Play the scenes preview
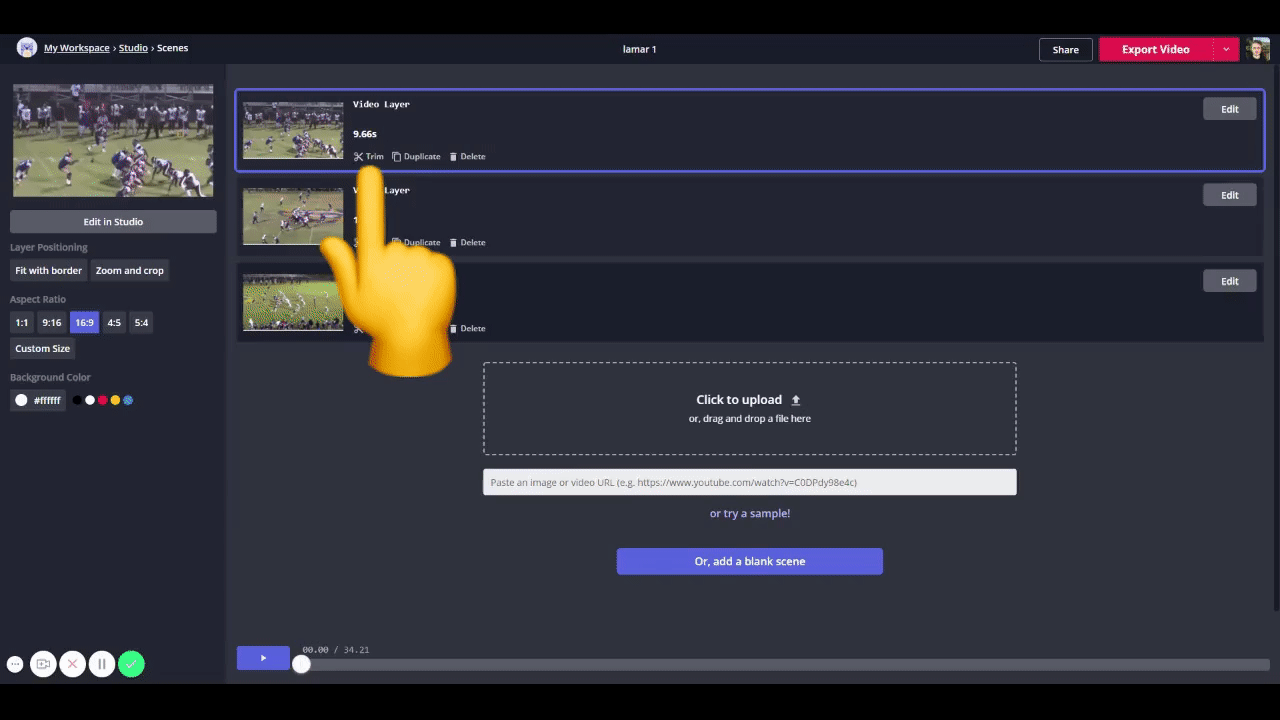The height and width of the screenshot is (720, 1280). (x=263, y=658)
